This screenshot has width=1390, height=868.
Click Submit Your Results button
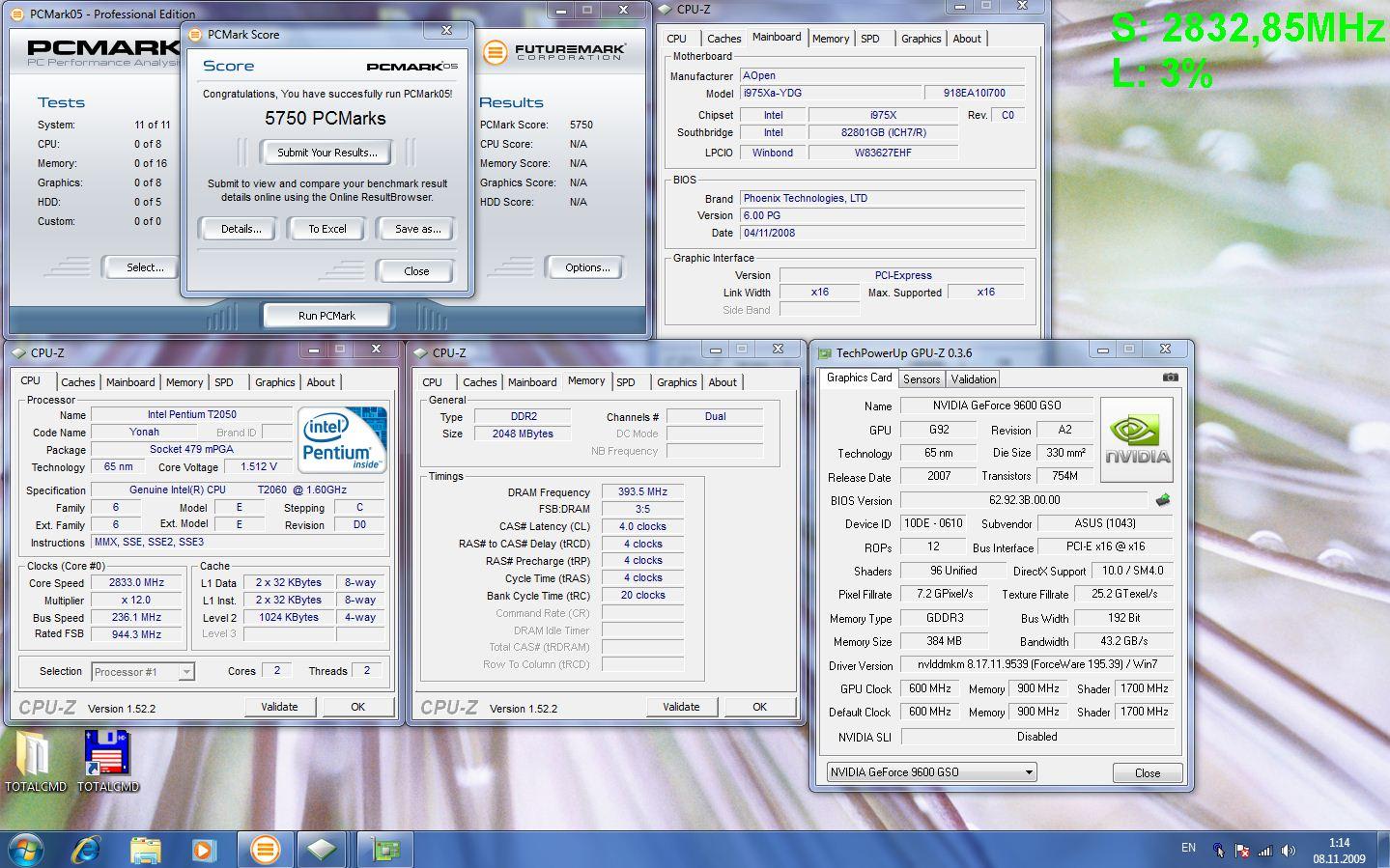click(327, 153)
